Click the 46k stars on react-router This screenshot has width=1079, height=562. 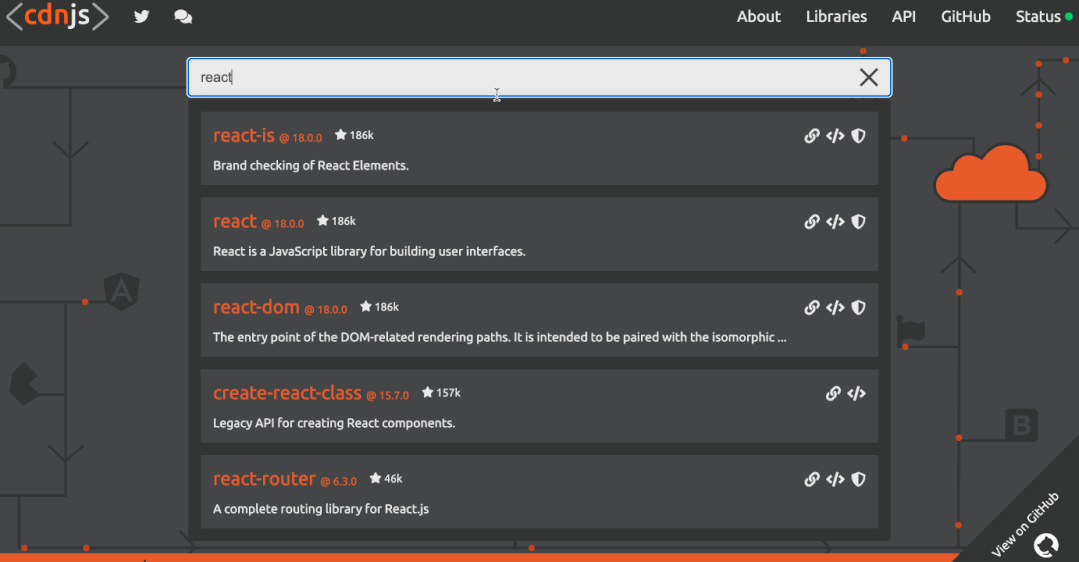[386, 479]
